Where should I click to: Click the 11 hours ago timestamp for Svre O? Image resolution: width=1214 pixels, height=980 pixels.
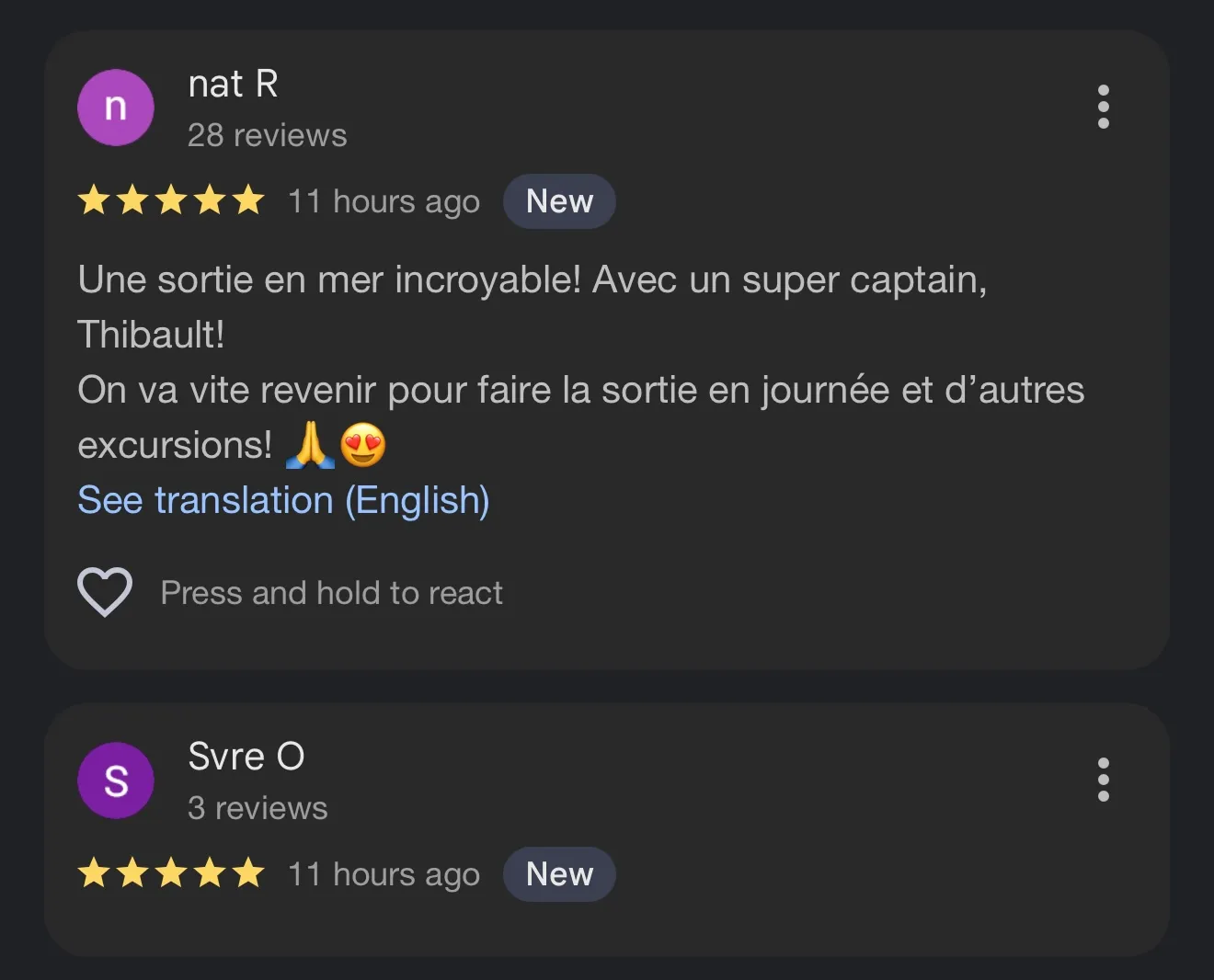tap(384, 874)
